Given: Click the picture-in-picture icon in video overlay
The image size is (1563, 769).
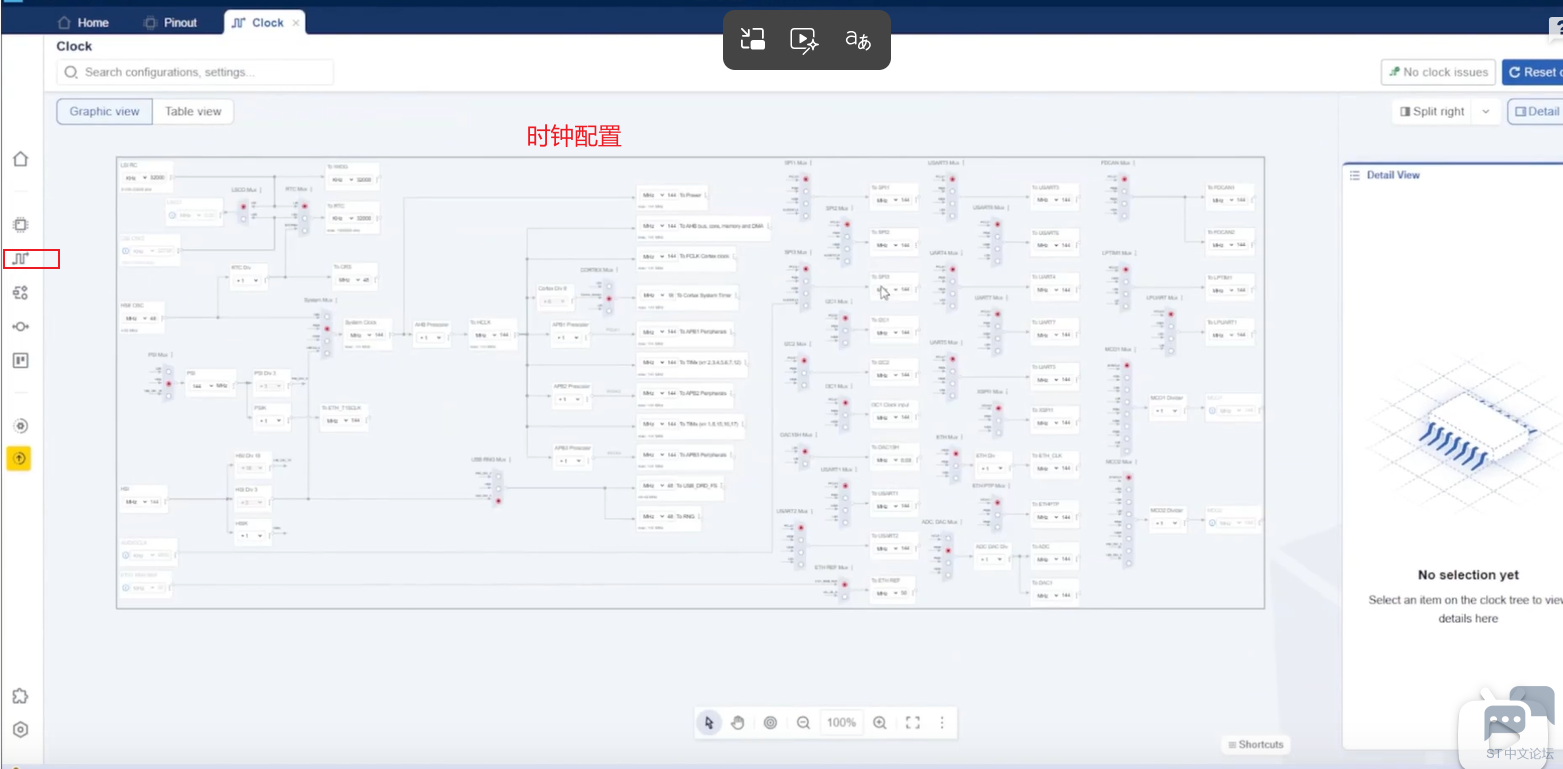Looking at the screenshot, I should tap(753, 40).
